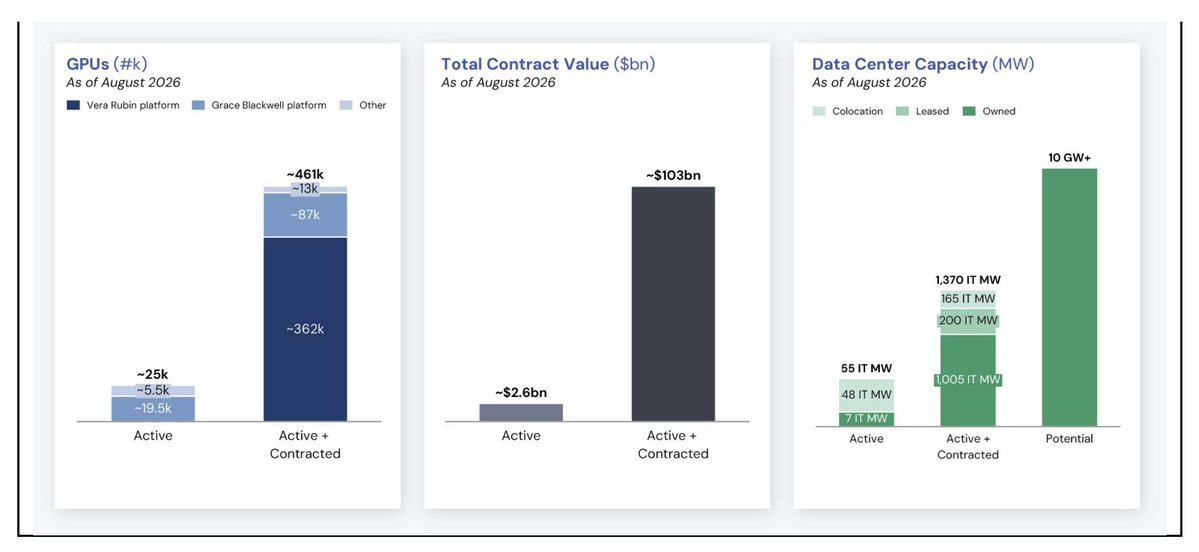Click the Other legend swatch in GPUs chart
This screenshot has width=1199, height=552.
tap(347, 106)
